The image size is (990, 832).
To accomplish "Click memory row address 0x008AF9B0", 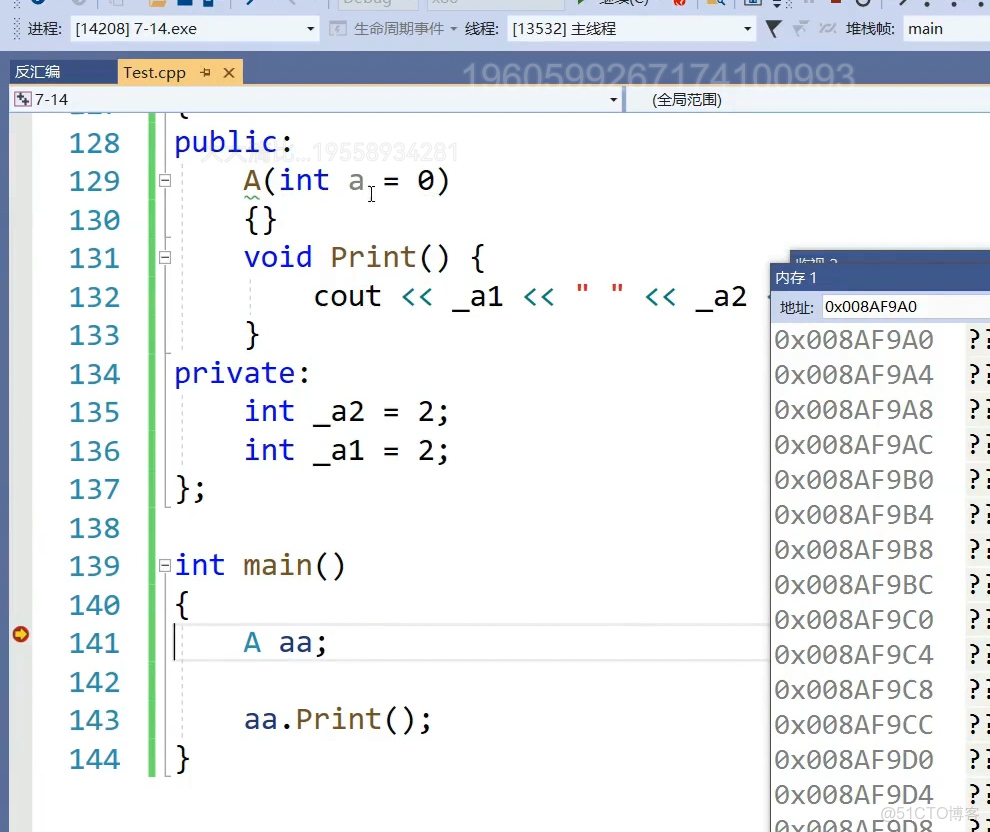I will [853, 480].
